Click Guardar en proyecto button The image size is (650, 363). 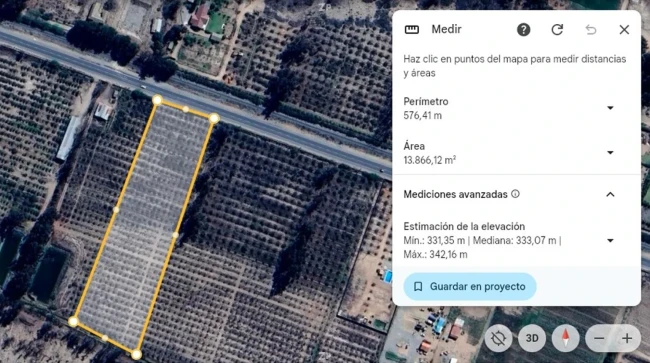(x=470, y=286)
